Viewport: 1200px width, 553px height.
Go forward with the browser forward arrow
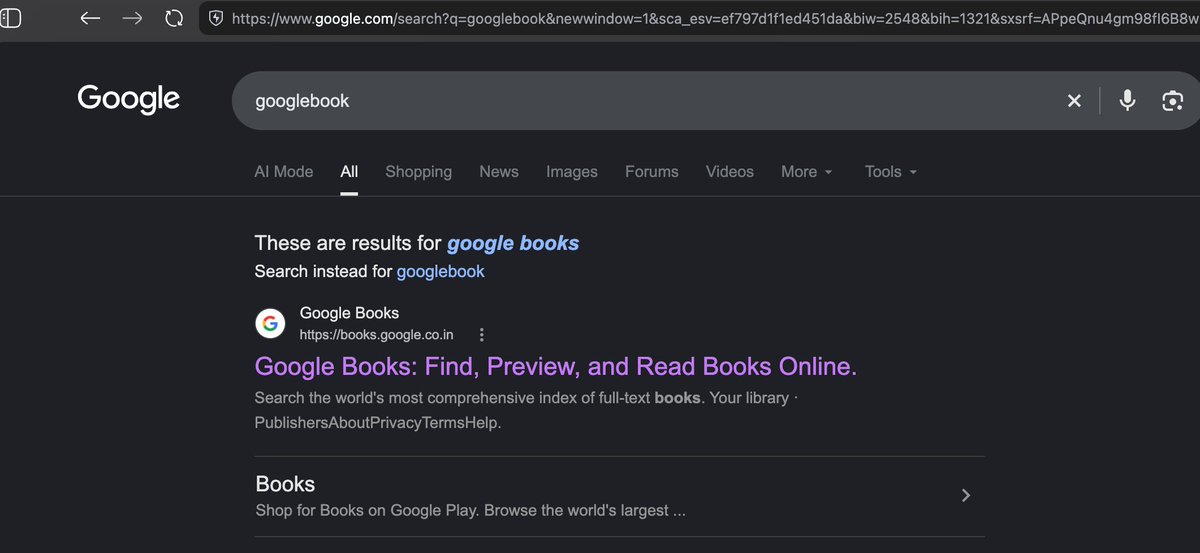[x=132, y=18]
